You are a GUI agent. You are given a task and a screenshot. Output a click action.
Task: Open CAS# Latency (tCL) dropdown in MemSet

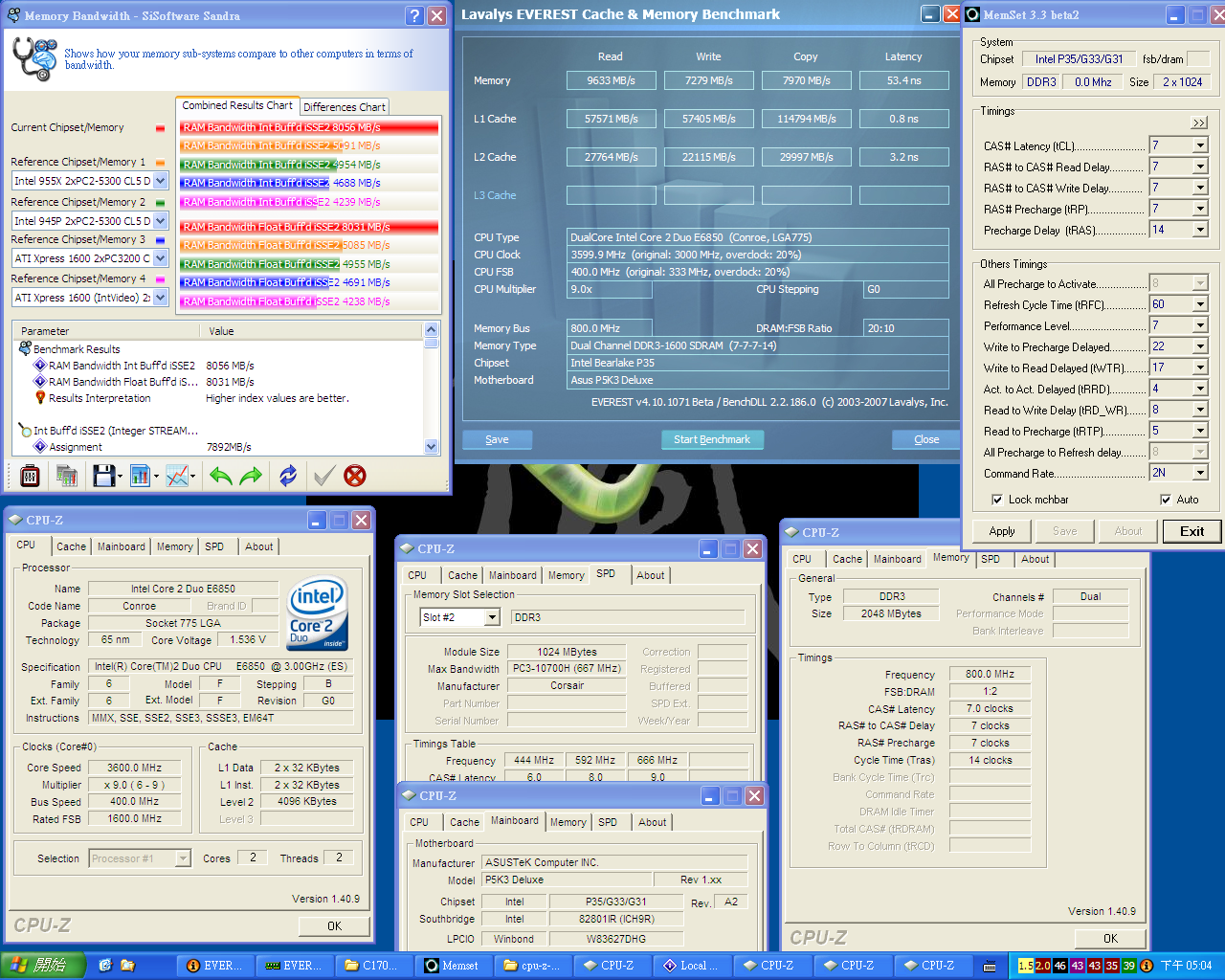pos(1200,145)
